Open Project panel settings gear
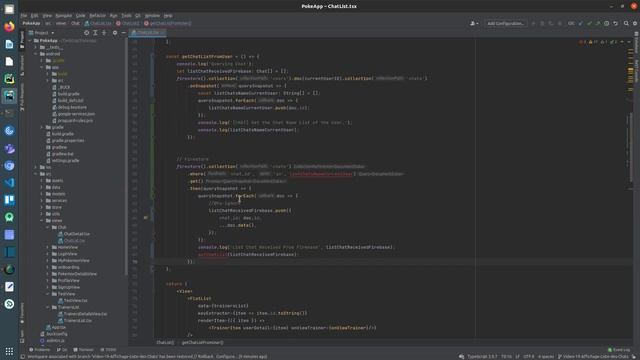The width and height of the screenshot is (640, 360). click(115, 33)
